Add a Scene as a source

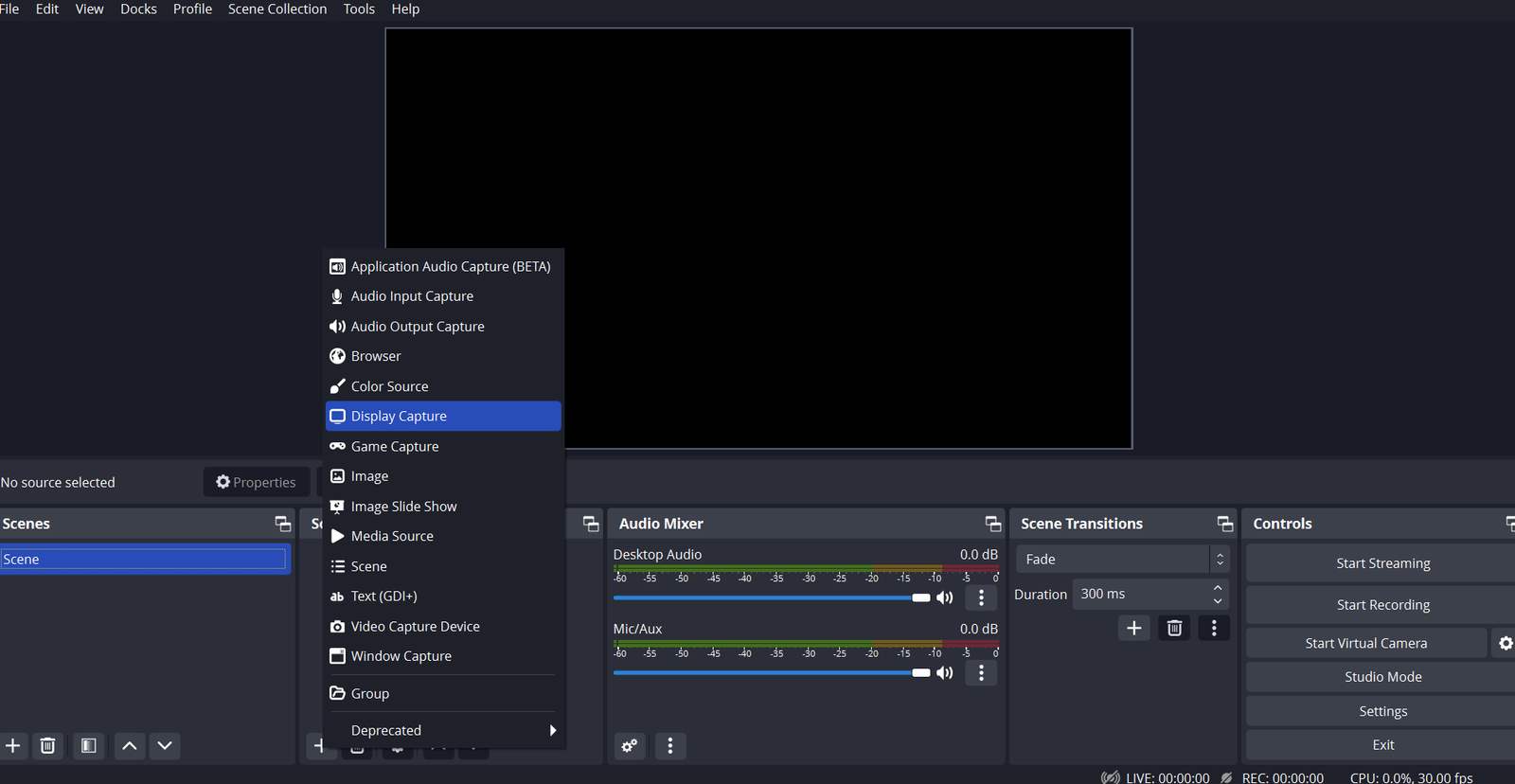(x=443, y=566)
